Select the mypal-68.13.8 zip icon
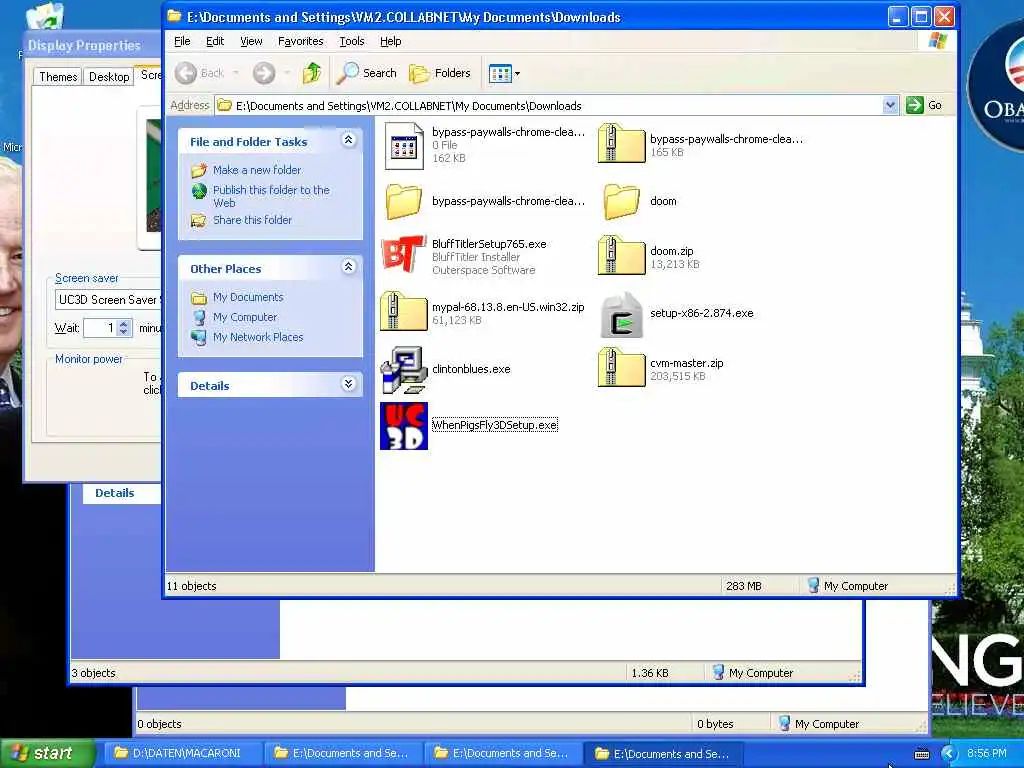This screenshot has width=1024, height=768. click(404, 312)
